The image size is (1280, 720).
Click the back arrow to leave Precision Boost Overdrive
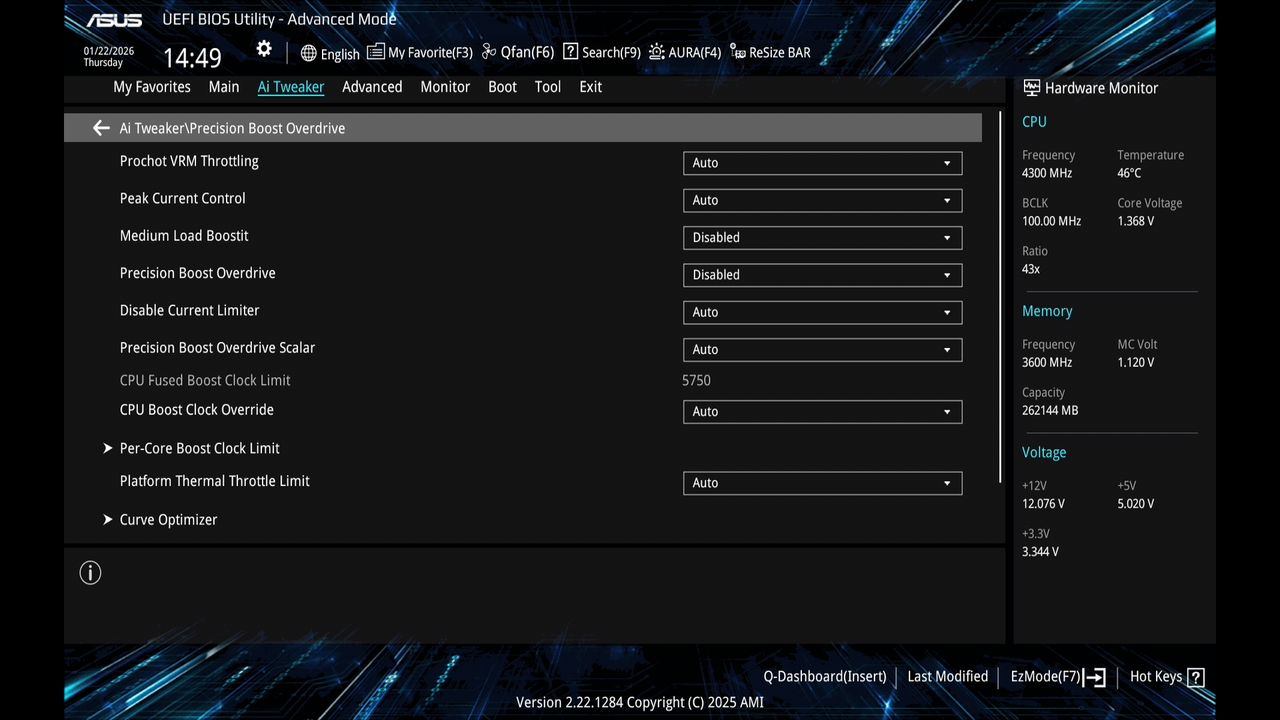coord(100,127)
